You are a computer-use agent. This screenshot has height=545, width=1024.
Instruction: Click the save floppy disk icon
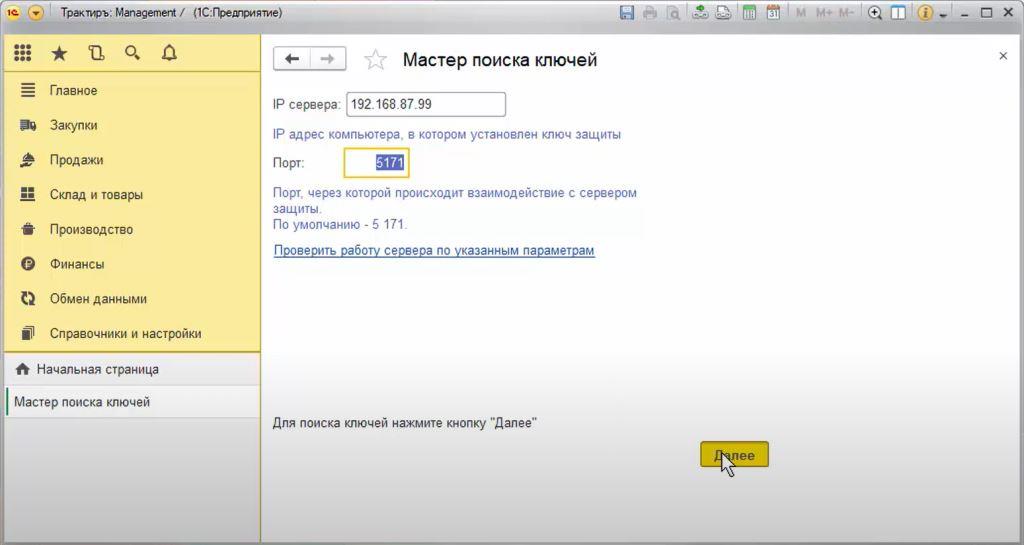click(627, 13)
